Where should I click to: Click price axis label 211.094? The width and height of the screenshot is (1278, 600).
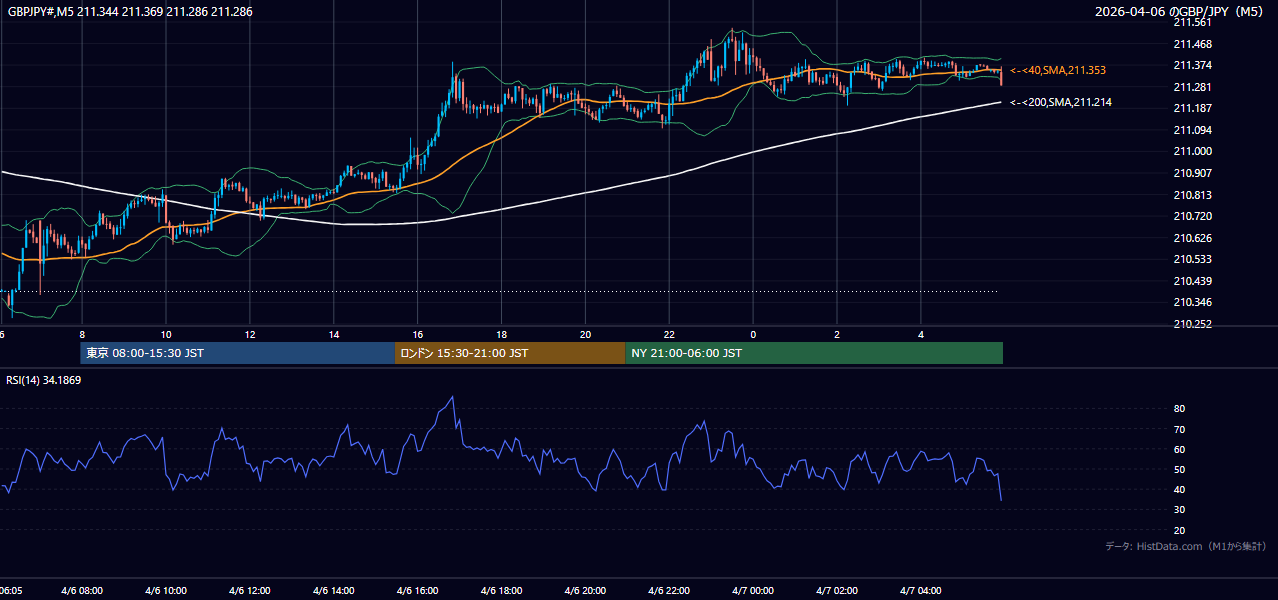pos(1192,130)
